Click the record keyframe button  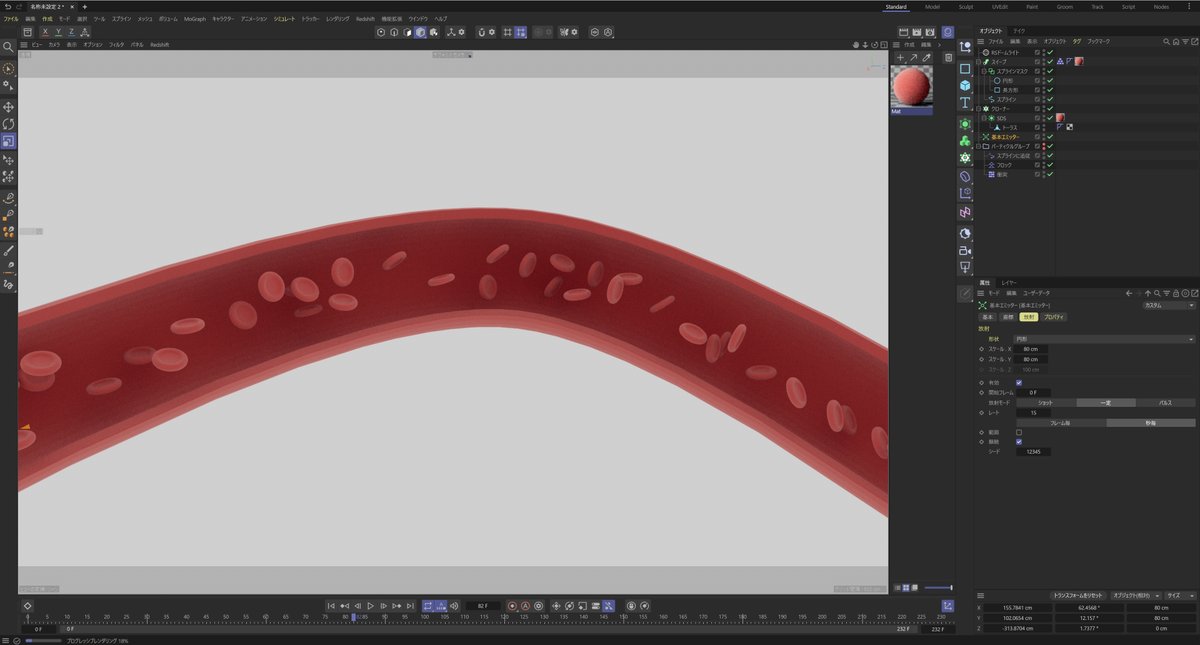(x=512, y=606)
